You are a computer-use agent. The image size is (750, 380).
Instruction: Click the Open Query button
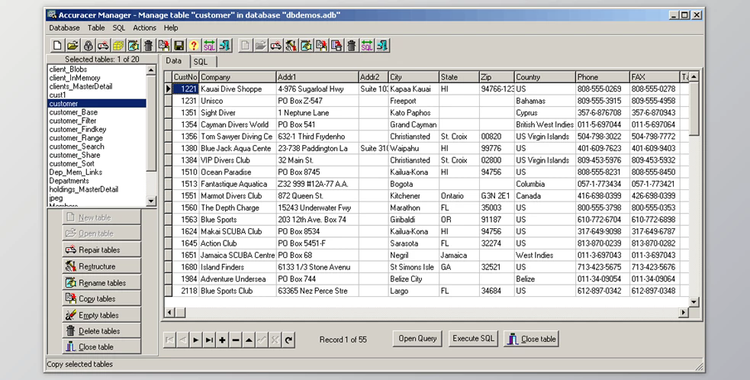(x=418, y=338)
